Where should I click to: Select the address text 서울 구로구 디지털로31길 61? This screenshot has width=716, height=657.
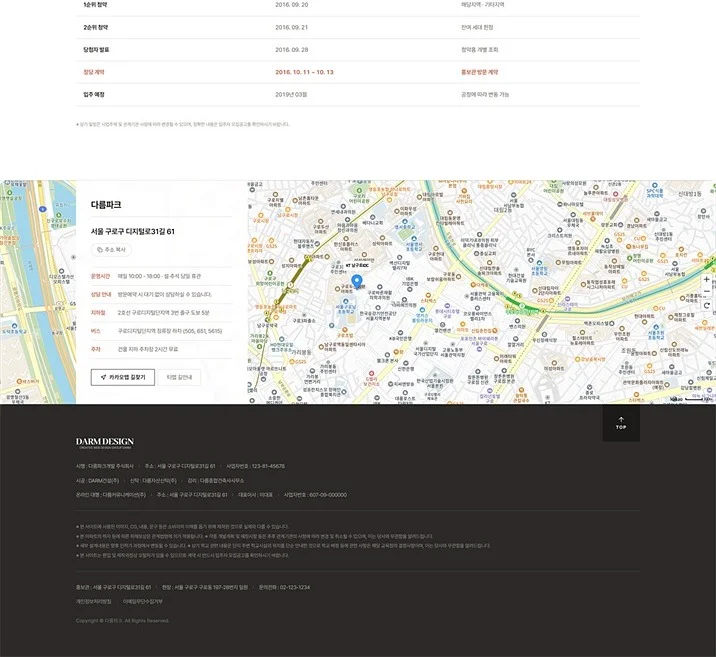click(132, 231)
